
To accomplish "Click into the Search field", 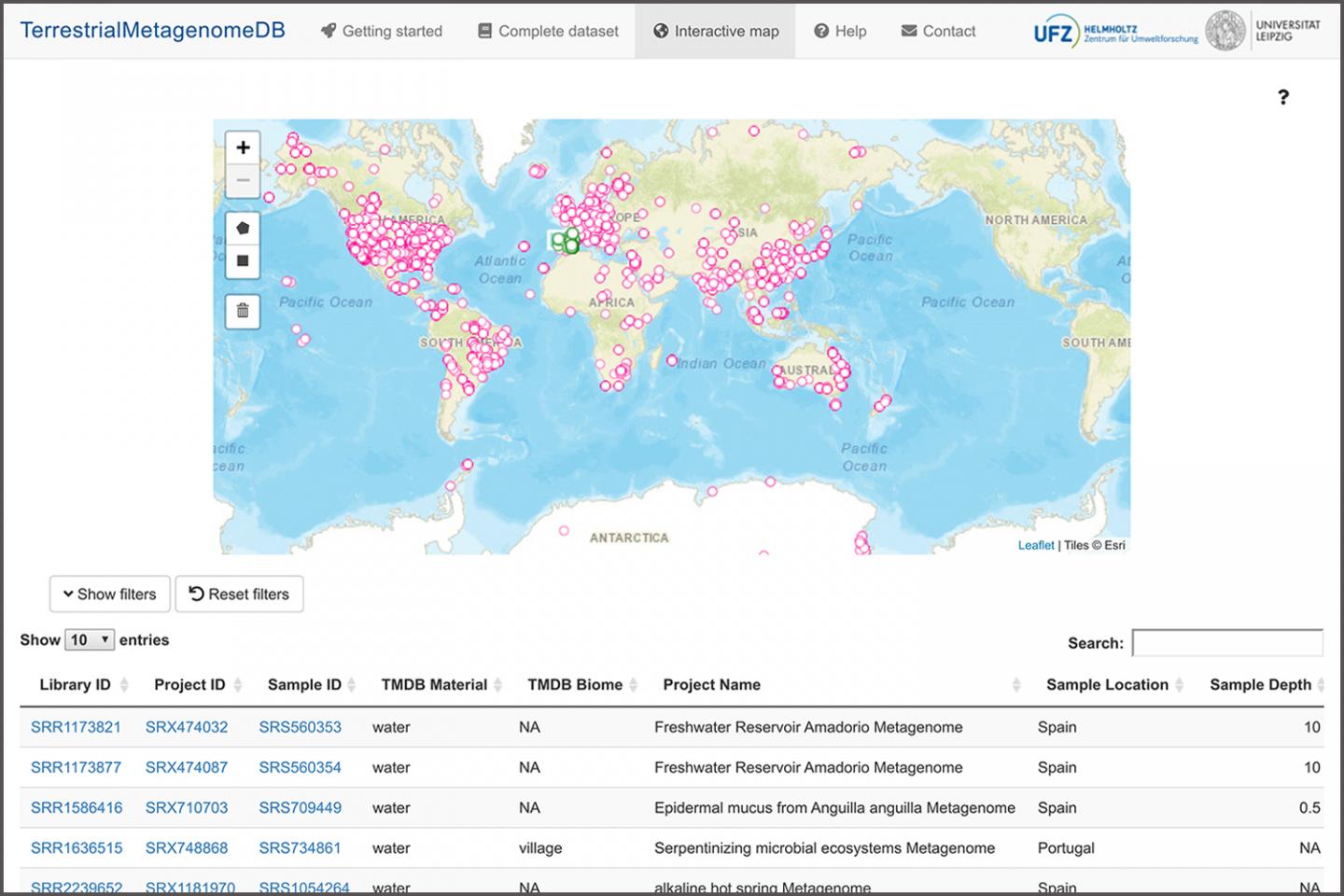I will [1226, 643].
